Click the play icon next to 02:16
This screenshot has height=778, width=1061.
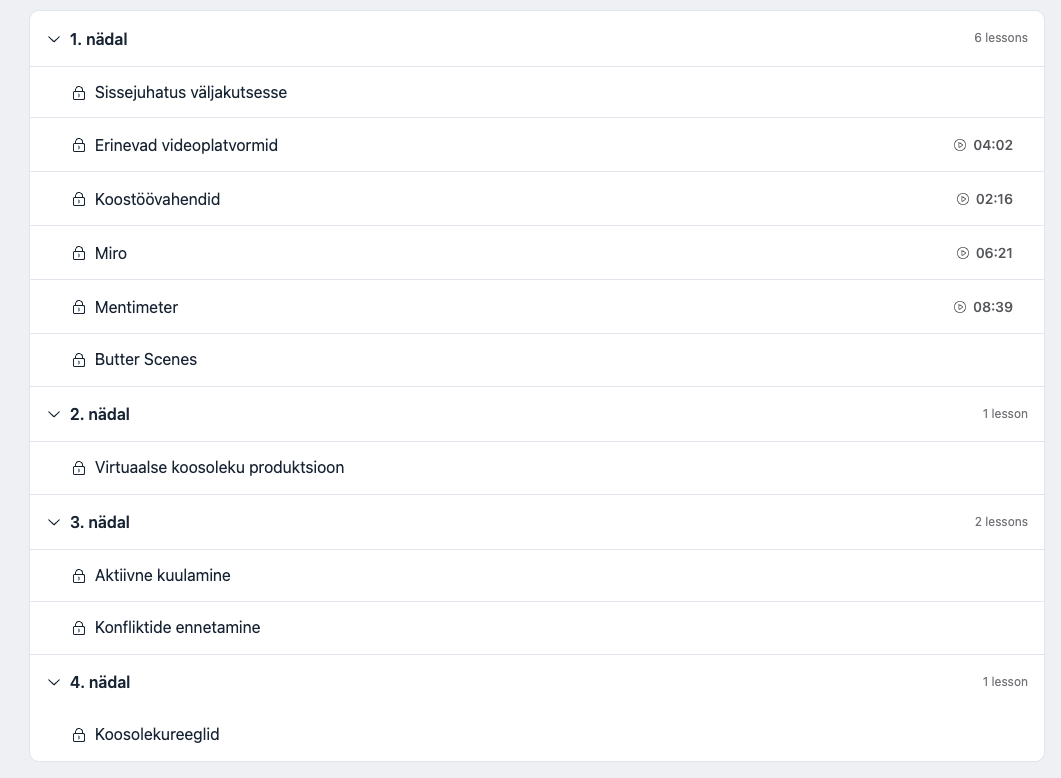(x=962, y=199)
